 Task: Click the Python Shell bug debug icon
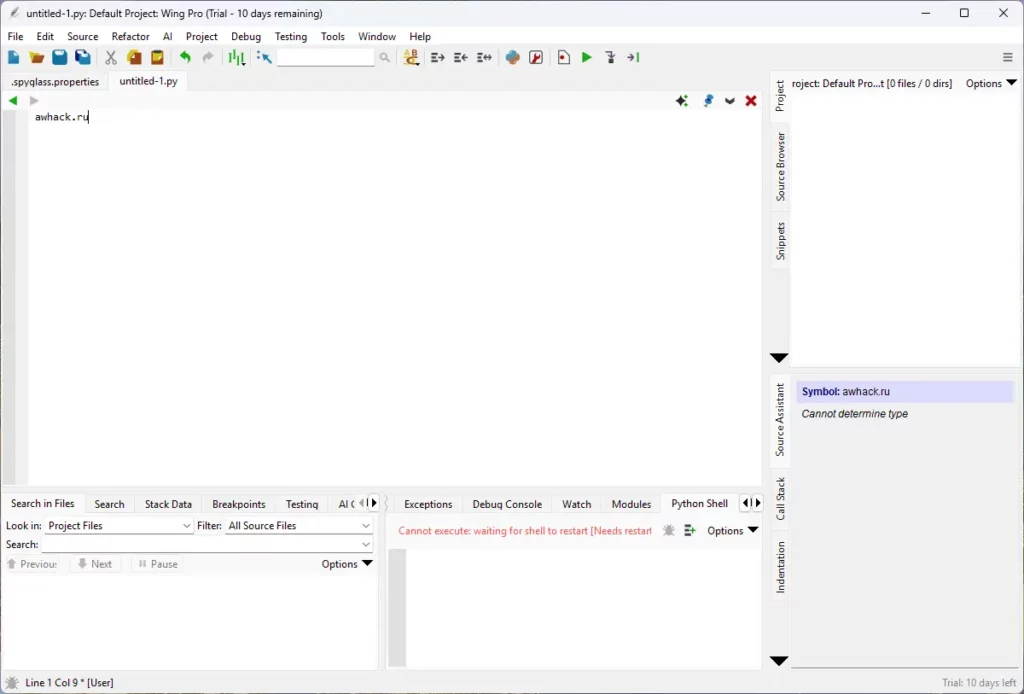coord(668,531)
